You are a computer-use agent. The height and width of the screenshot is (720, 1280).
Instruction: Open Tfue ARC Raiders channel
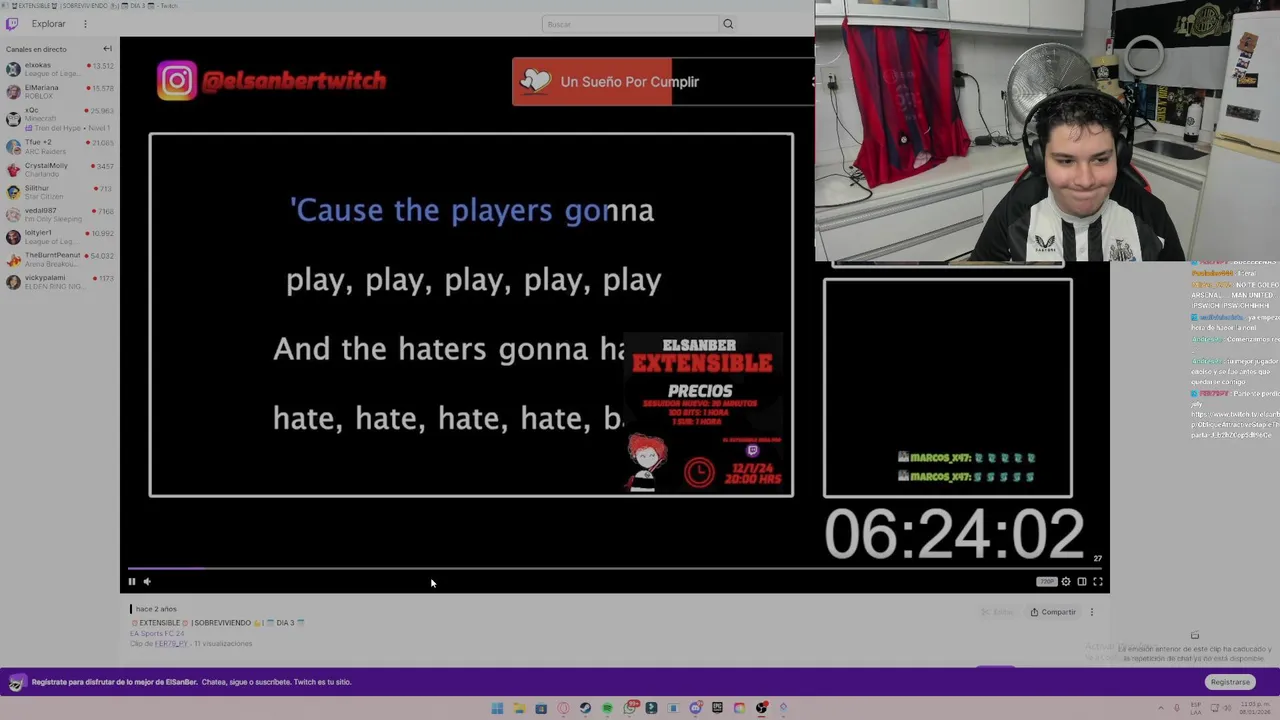(x=59, y=146)
